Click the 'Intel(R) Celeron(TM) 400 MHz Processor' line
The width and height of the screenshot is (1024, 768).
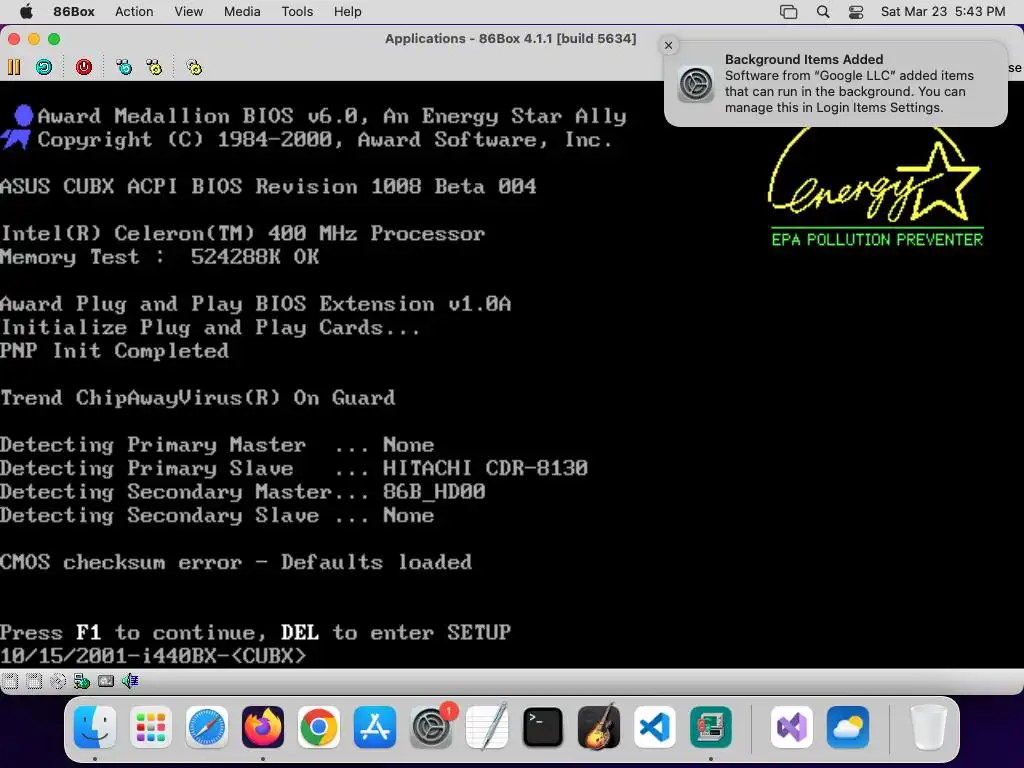pos(242,233)
